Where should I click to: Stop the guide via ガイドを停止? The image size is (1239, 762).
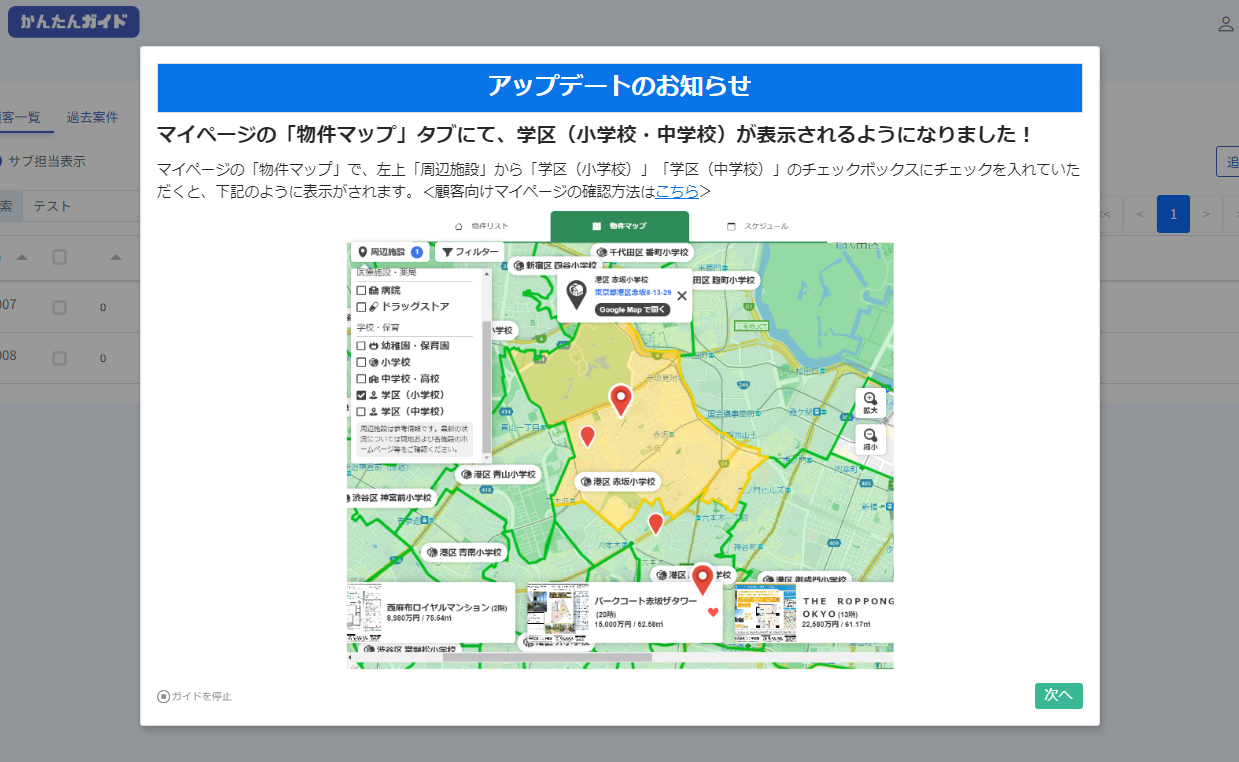tap(194, 696)
